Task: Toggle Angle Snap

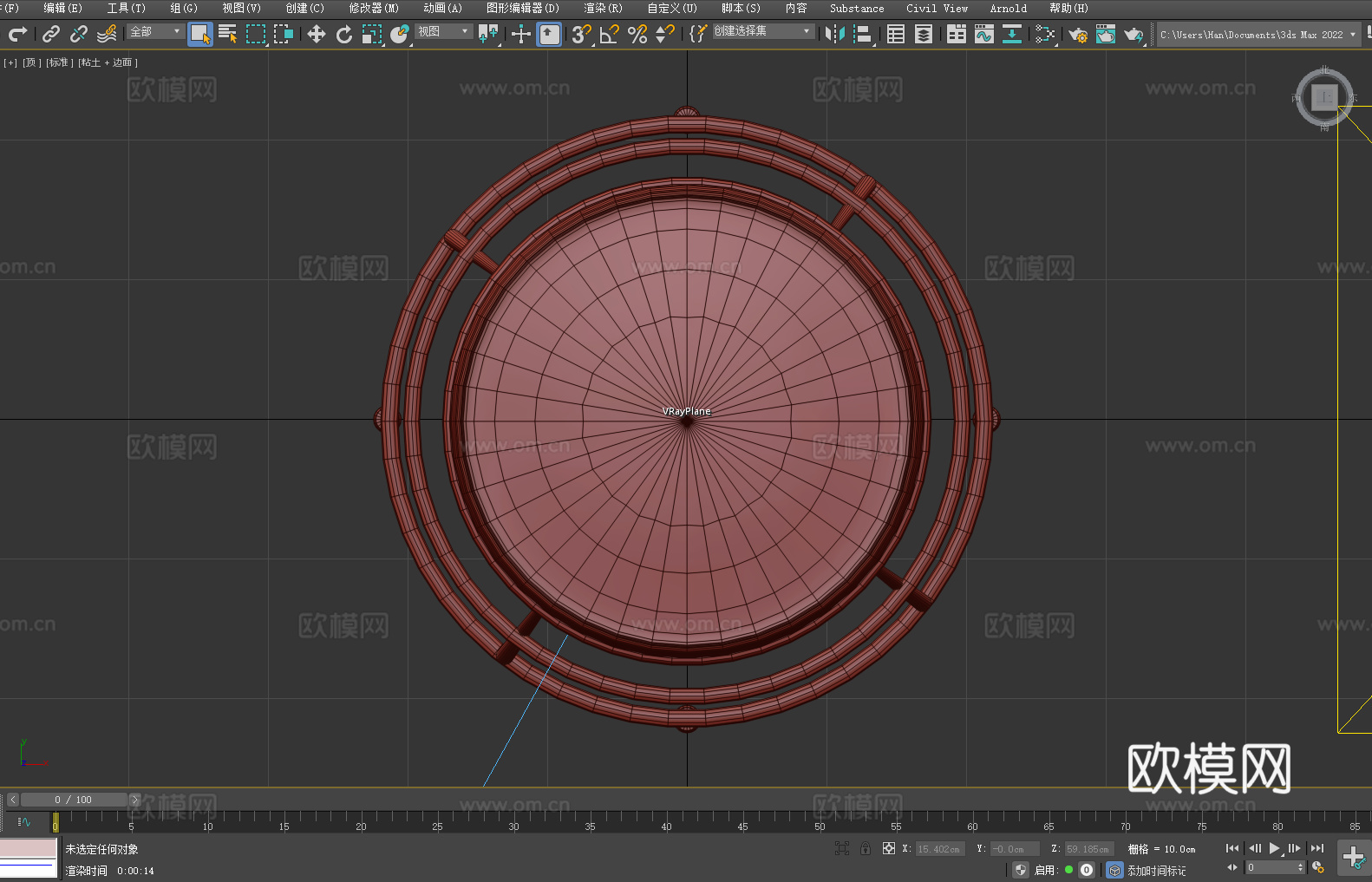Action: click(610, 34)
